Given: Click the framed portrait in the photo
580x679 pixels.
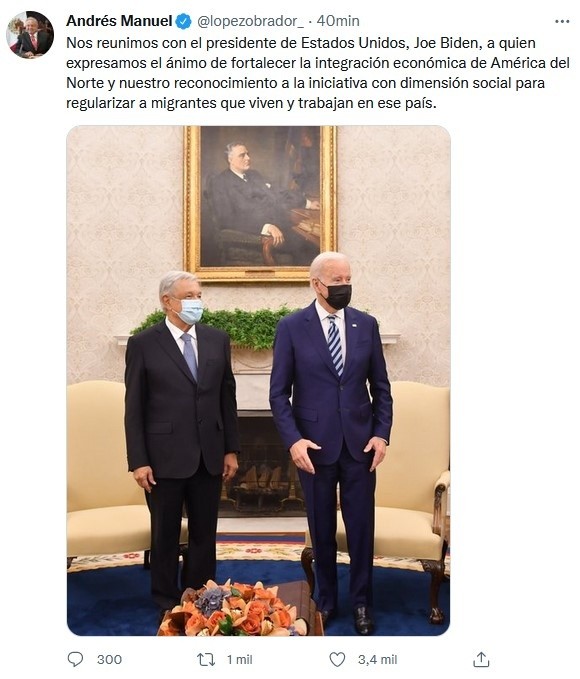Looking at the screenshot, I should click(x=260, y=203).
